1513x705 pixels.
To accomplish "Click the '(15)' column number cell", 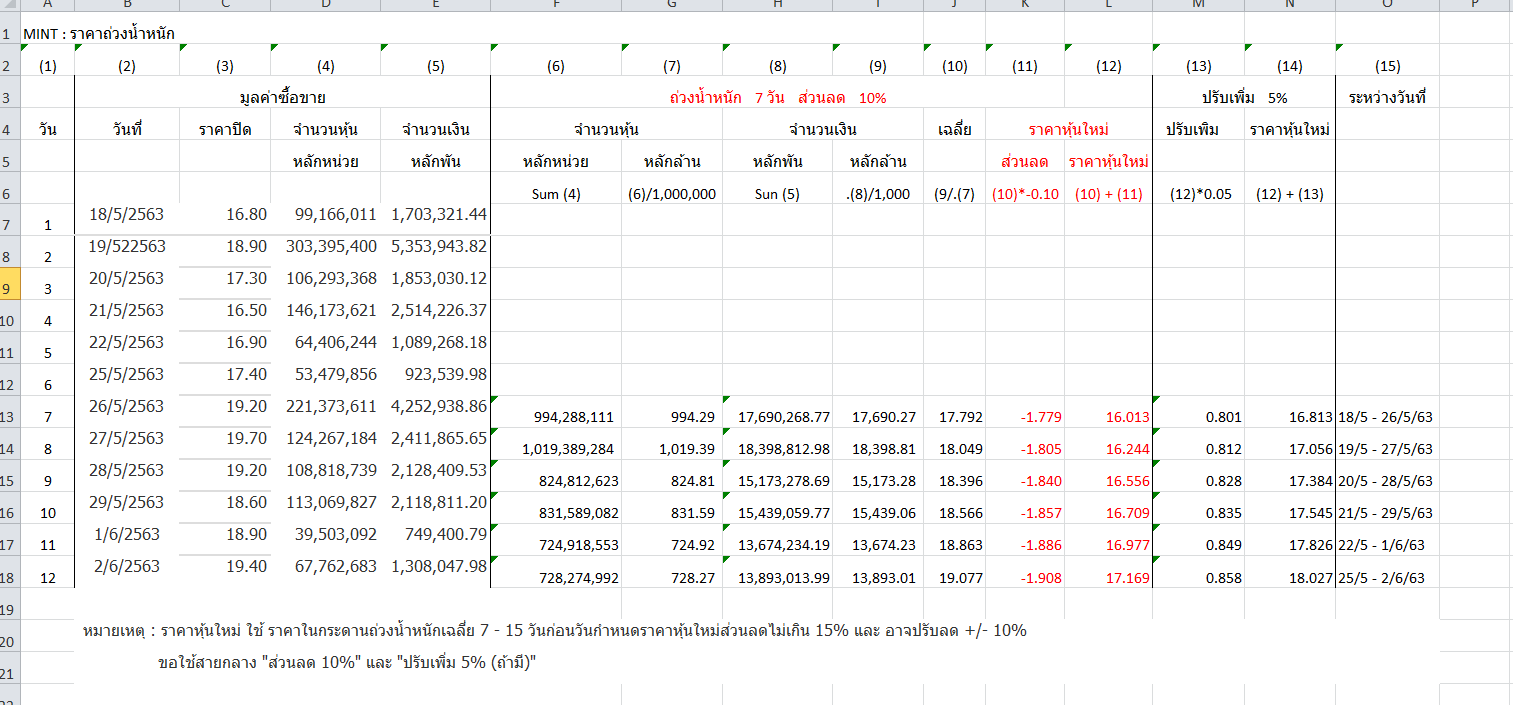I will tap(1387, 67).
